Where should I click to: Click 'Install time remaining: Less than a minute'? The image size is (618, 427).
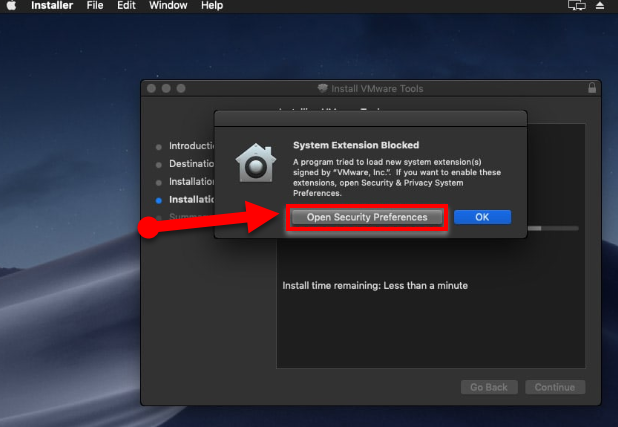[x=375, y=285]
